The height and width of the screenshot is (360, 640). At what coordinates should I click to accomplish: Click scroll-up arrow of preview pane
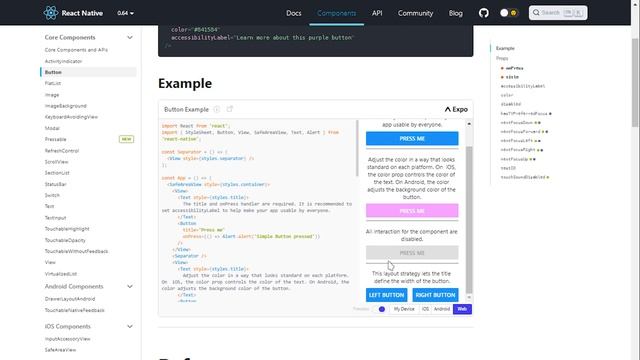pyautogui.click(x=469, y=124)
